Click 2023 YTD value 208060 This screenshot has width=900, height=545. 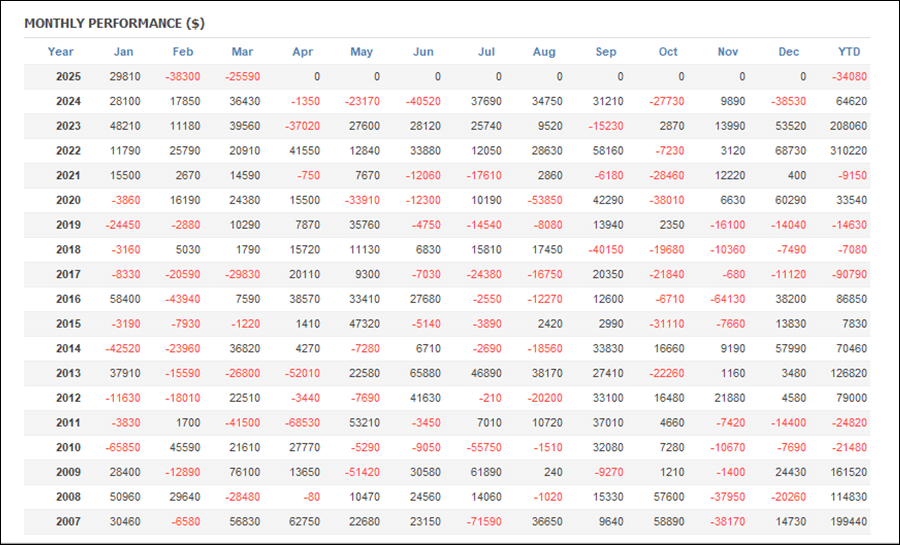tap(848, 126)
